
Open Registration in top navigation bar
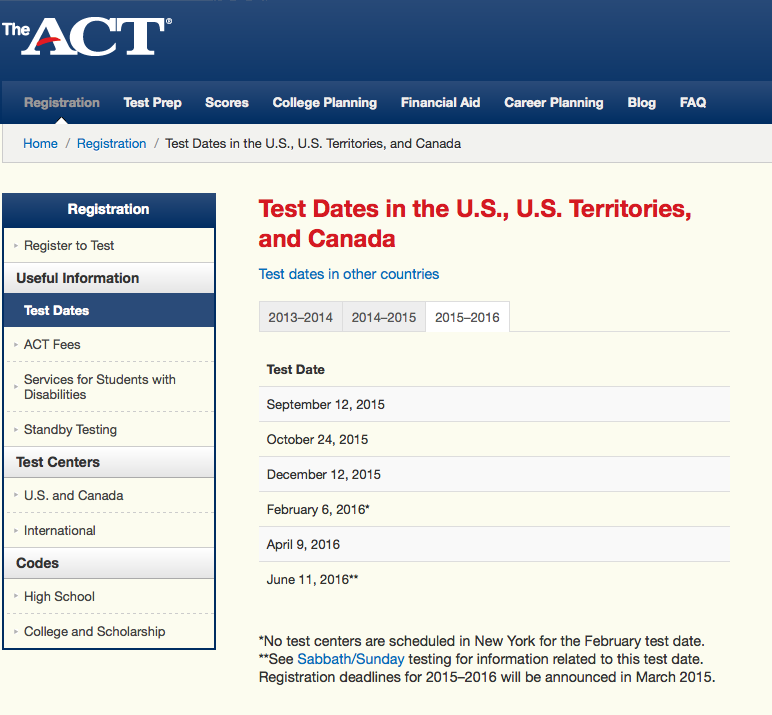click(x=62, y=102)
